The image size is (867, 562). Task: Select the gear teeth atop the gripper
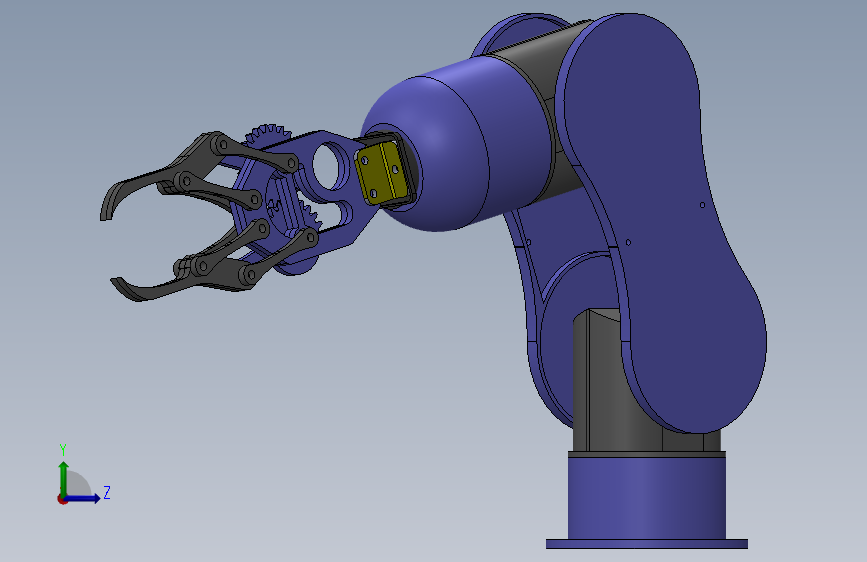(268, 133)
